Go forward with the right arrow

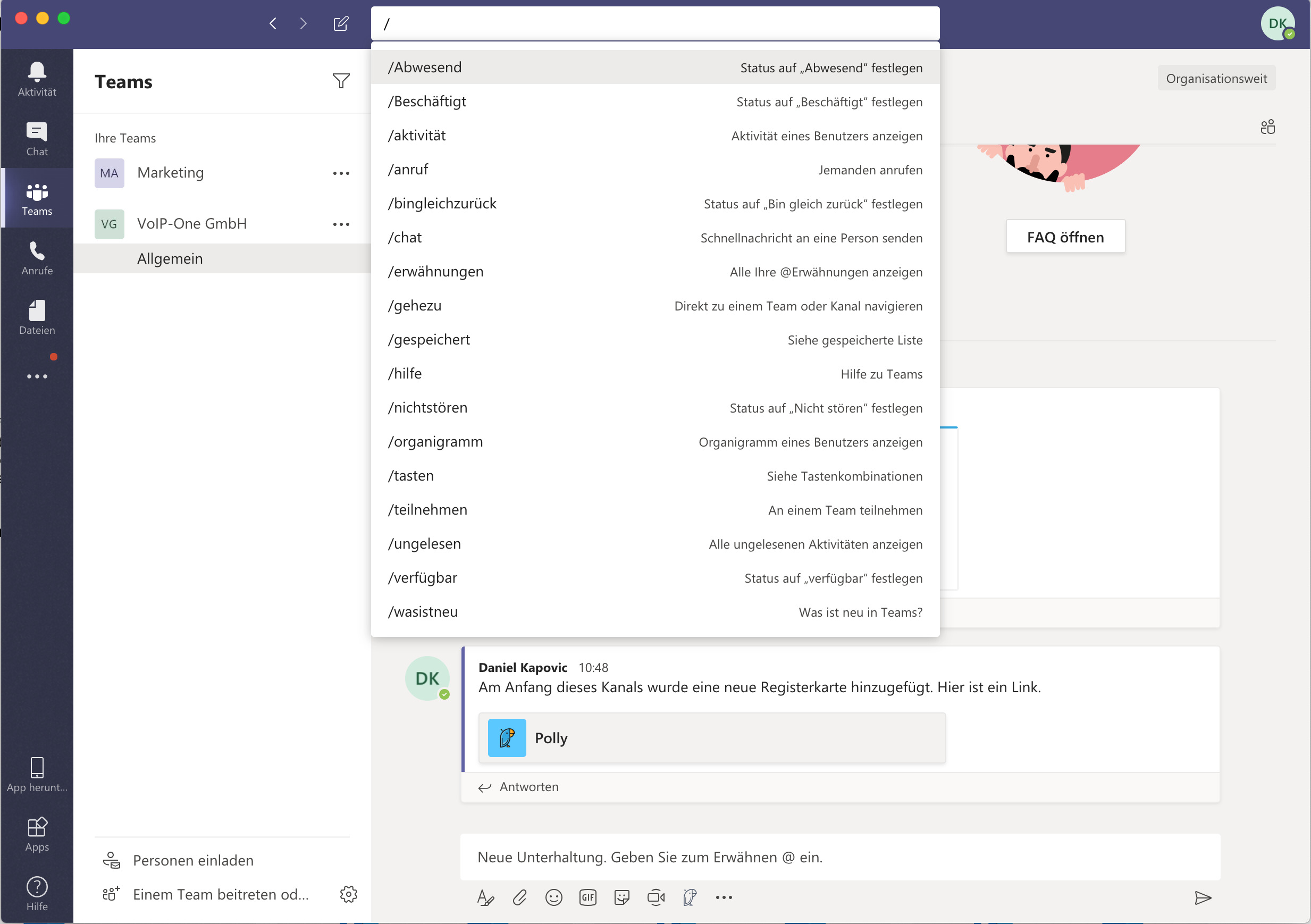click(x=303, y=23)
